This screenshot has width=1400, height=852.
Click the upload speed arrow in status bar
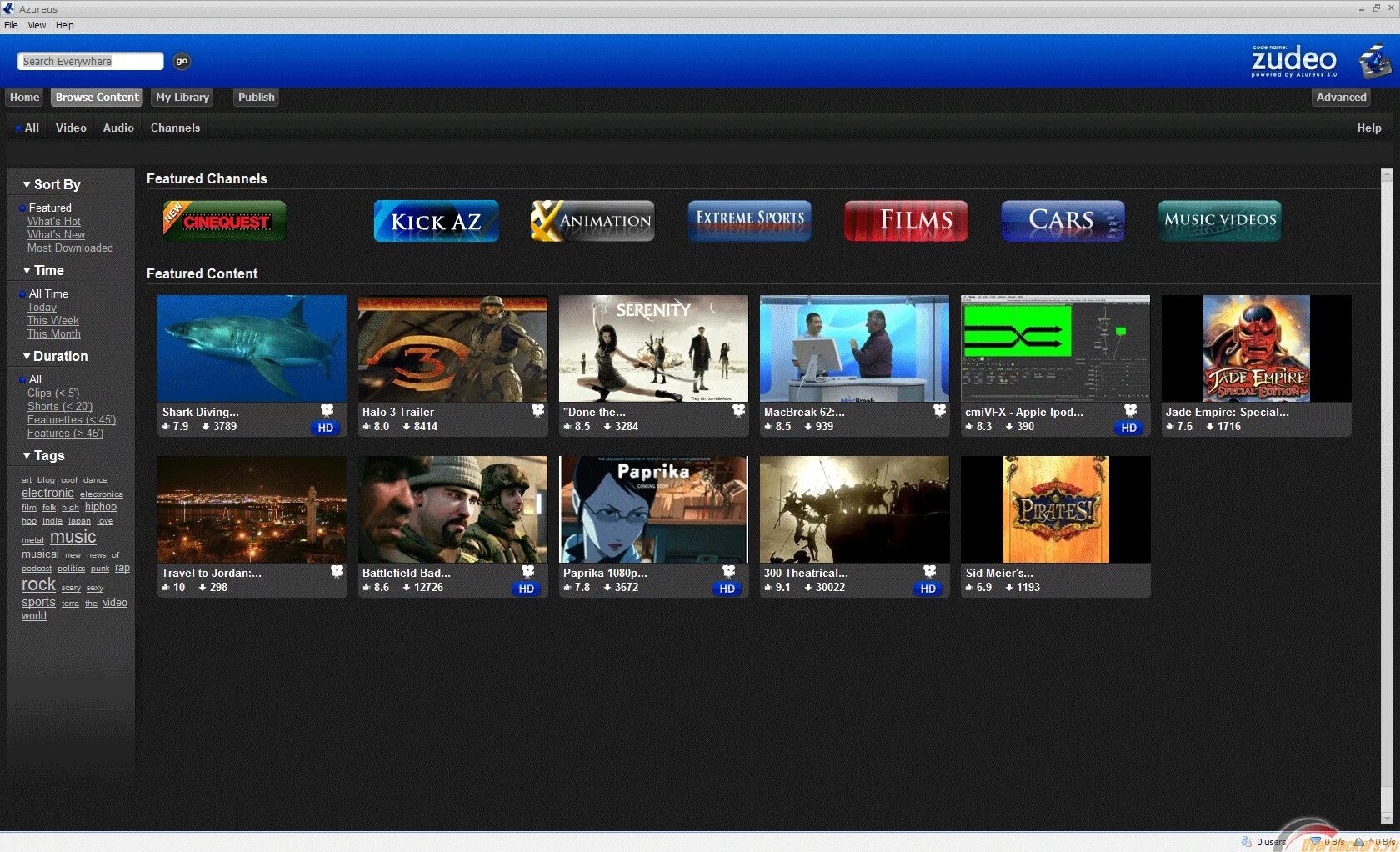[1359, 842]
